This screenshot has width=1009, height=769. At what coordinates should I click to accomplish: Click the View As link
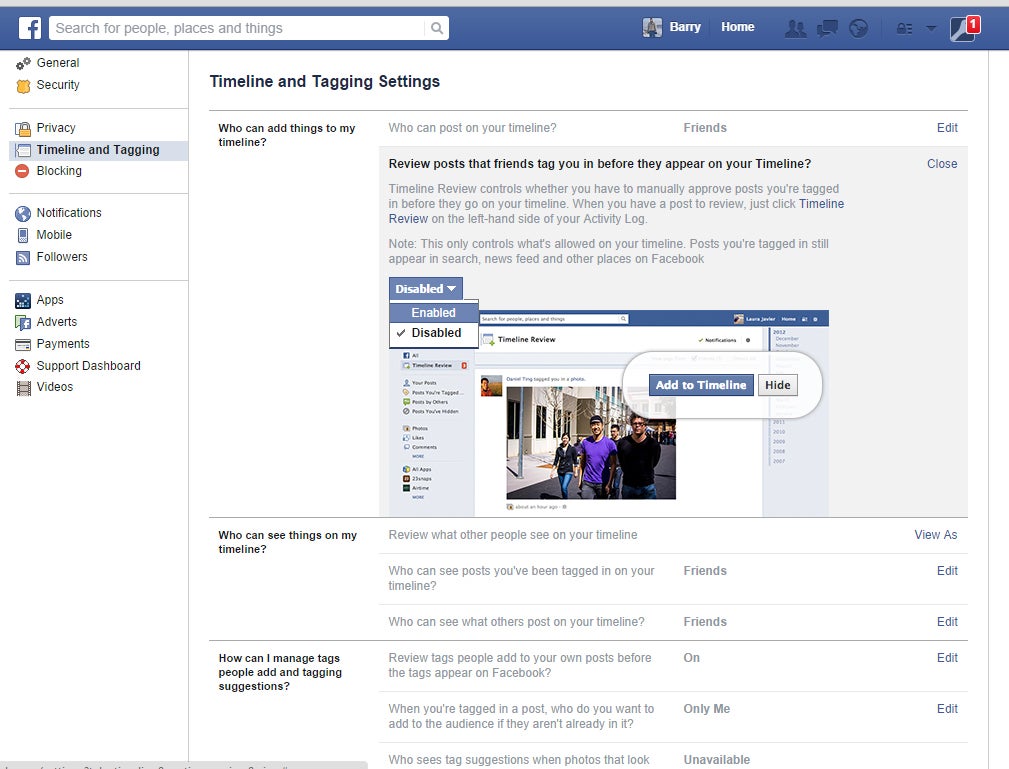(x=935, y=535)
